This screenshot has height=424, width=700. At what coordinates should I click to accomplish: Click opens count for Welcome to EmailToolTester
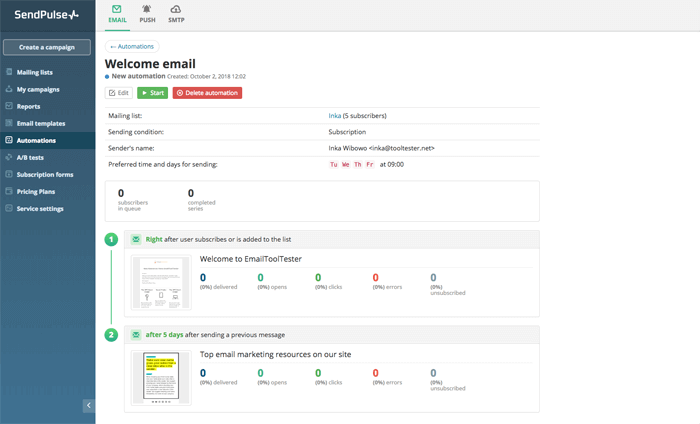click(260, 278)
